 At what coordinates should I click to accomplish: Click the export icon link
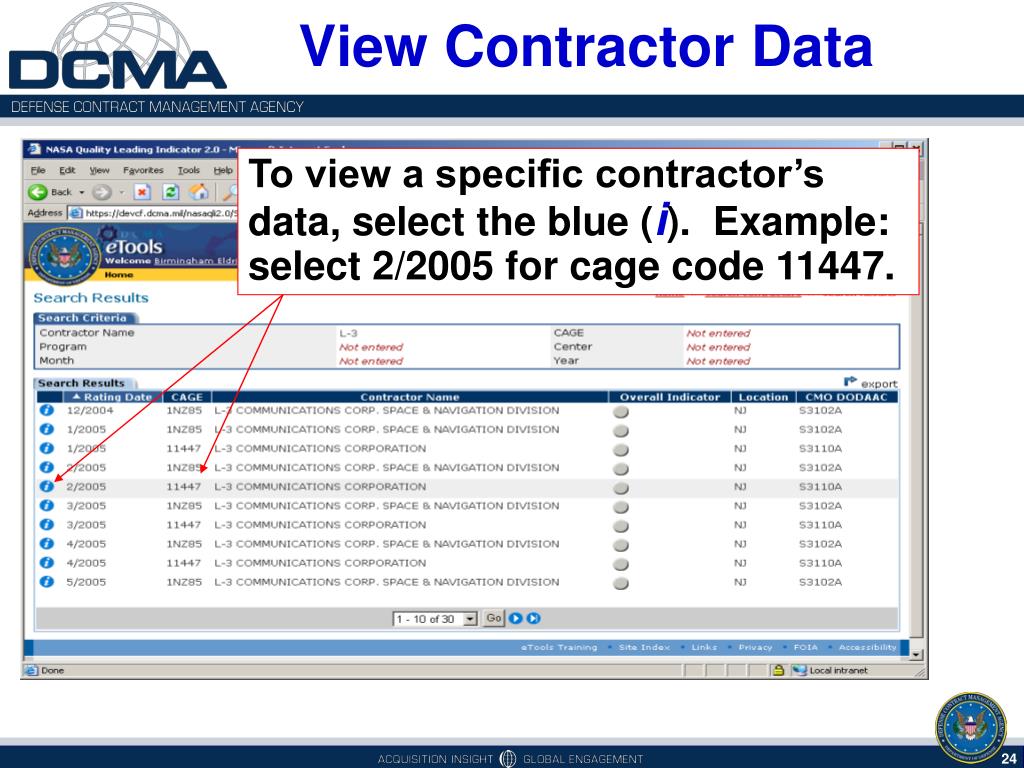pos(871,383)
